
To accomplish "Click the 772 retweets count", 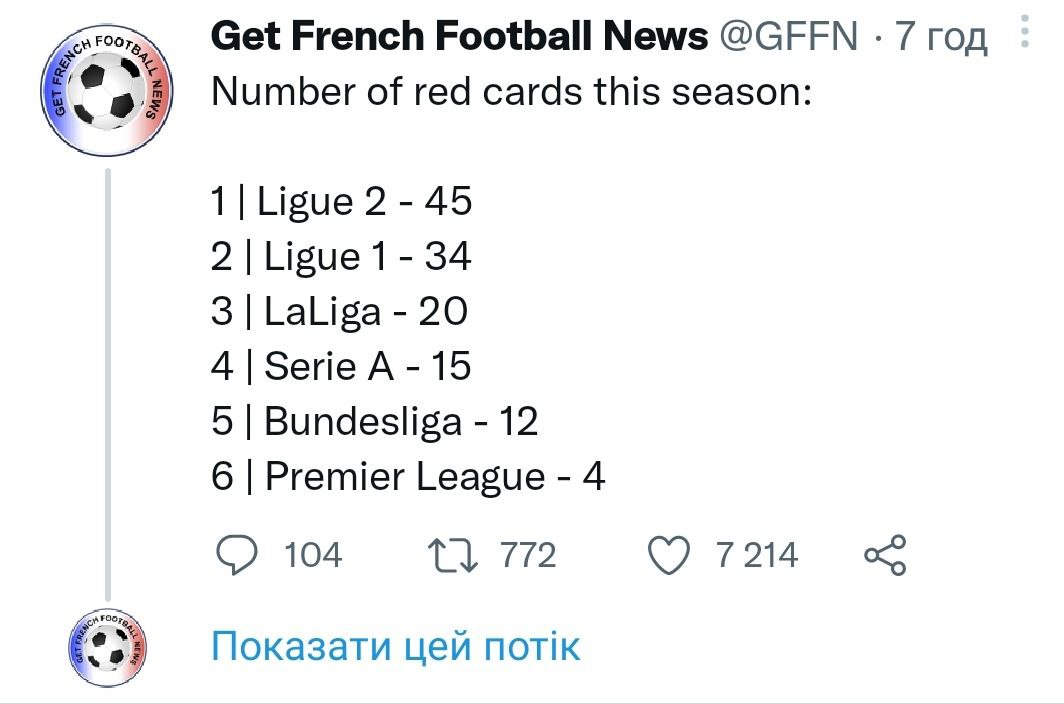I will [527, 555].
